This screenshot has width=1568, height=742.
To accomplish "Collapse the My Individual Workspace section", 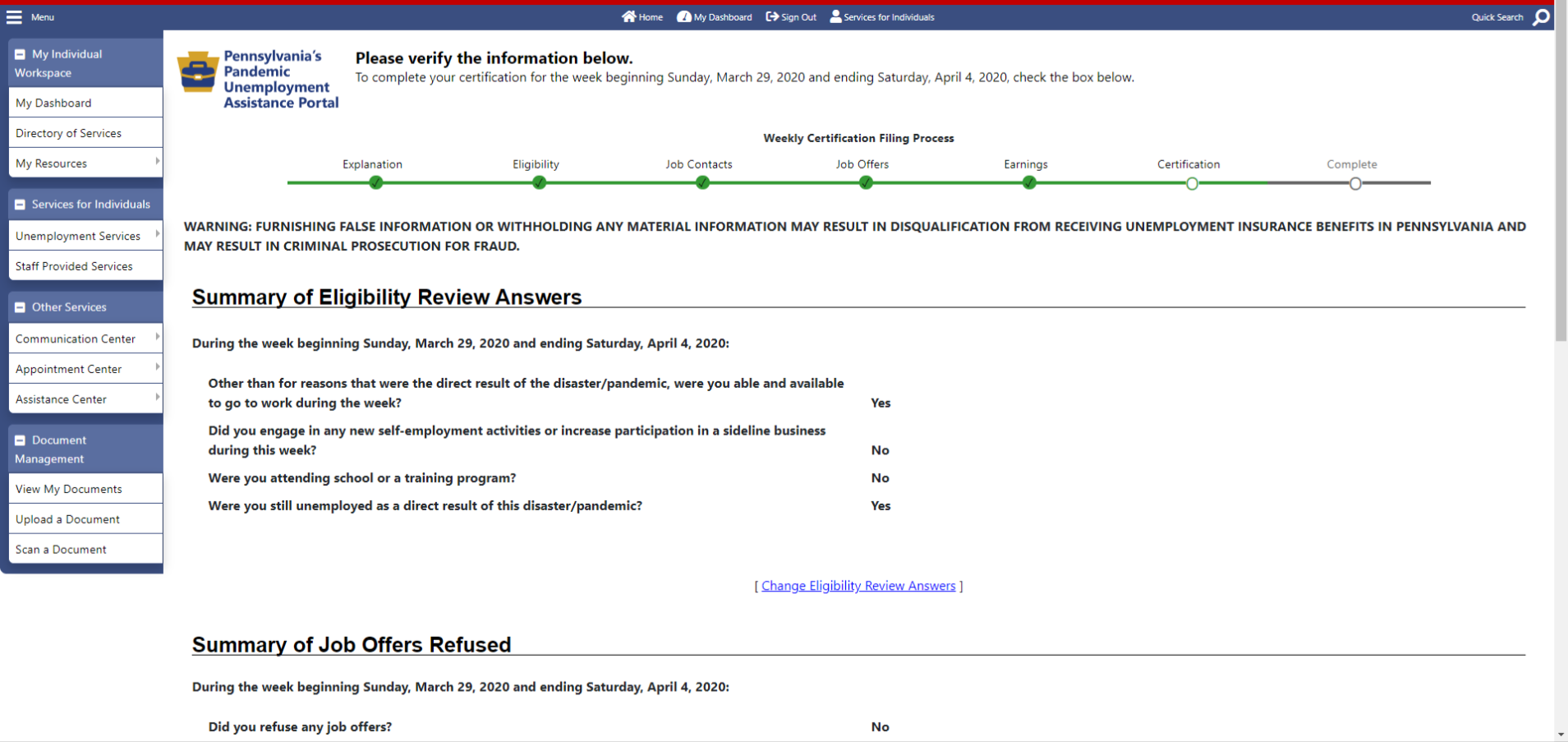I will [21, 54].
